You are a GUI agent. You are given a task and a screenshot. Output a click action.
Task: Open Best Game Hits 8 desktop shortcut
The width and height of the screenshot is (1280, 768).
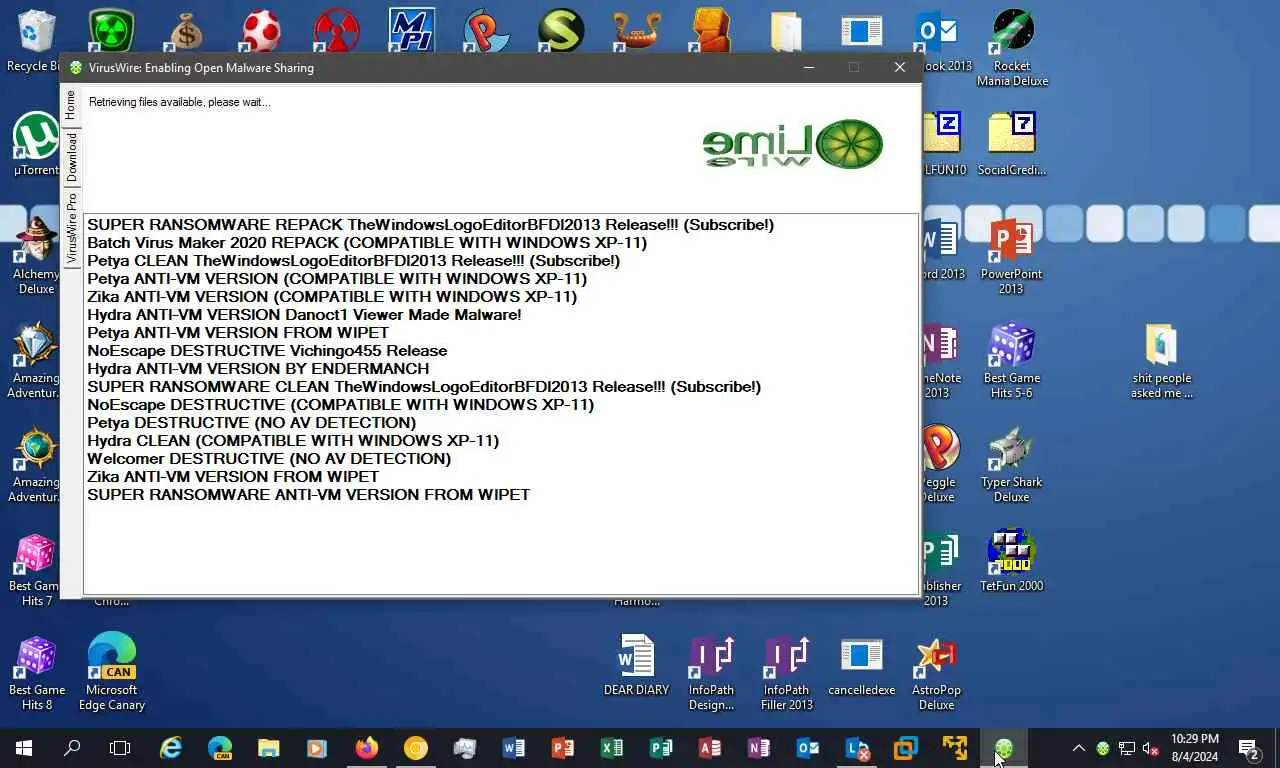[x=37, y=674]
